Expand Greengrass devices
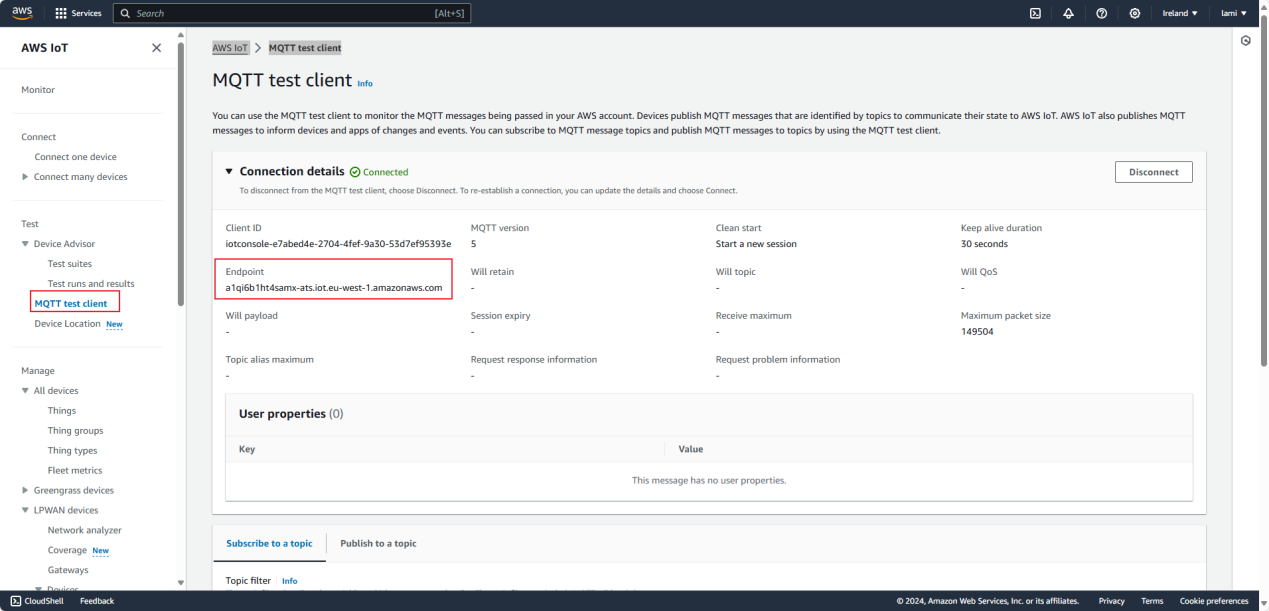This screenshot has width=1269, height=611. pos(26,491)
